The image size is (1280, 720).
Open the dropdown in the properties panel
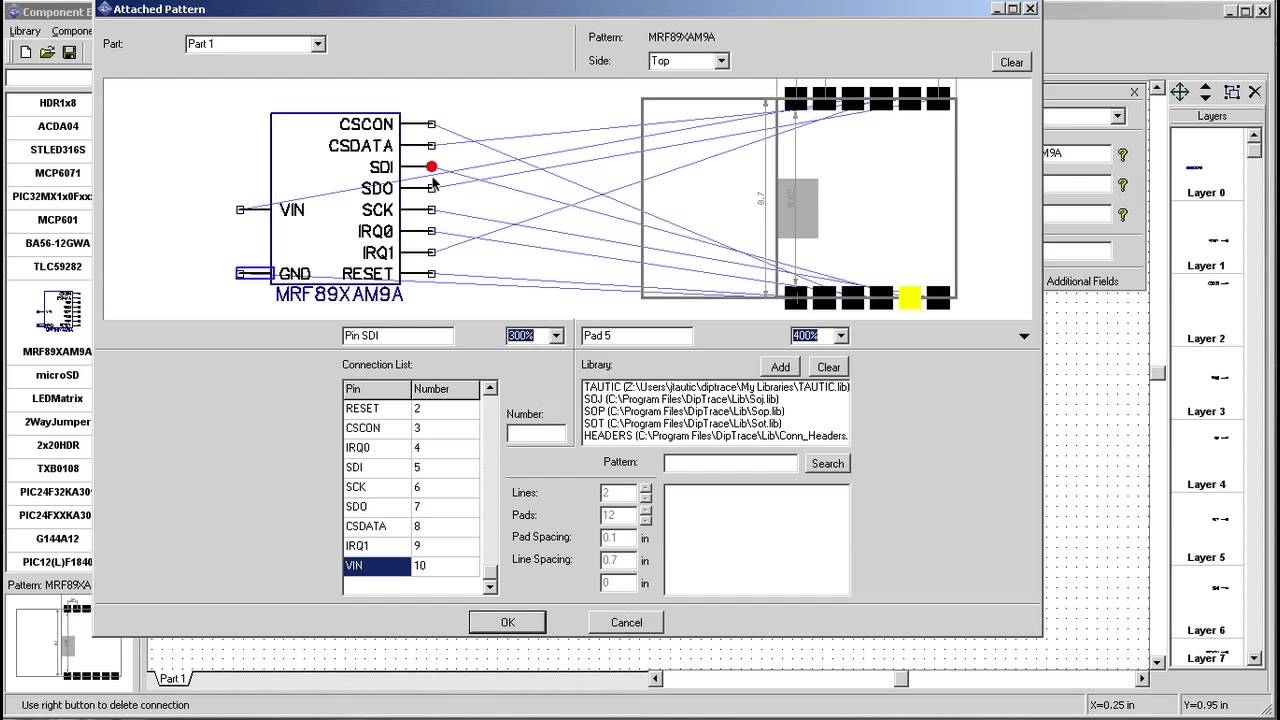tap(1118, 117)
